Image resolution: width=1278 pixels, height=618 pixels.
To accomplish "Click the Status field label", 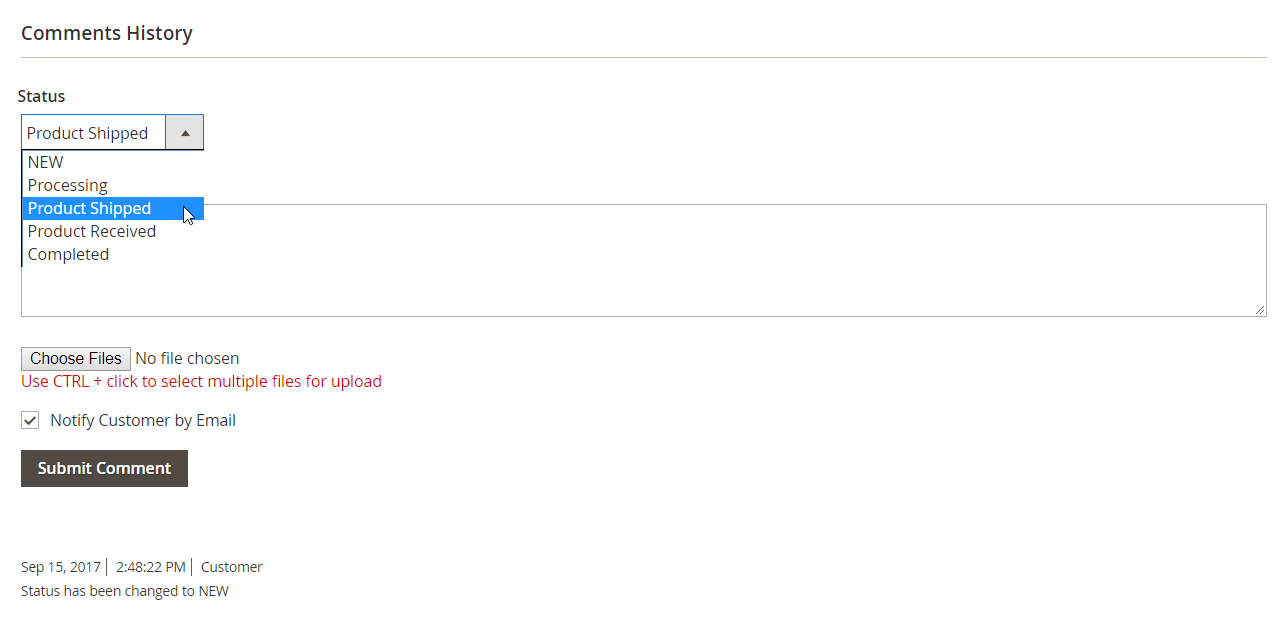I will coord(41,96).
